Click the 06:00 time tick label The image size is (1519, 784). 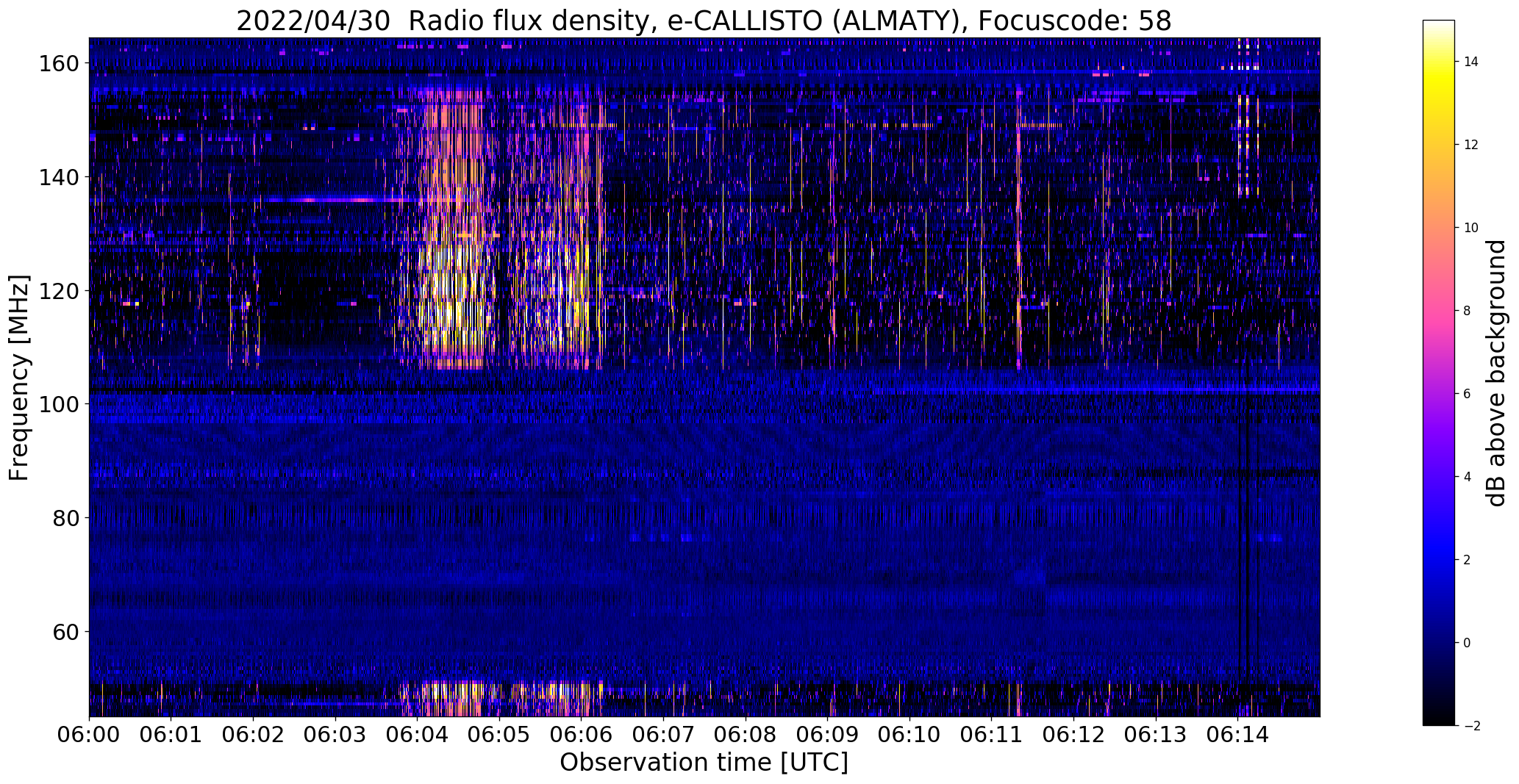89,733
